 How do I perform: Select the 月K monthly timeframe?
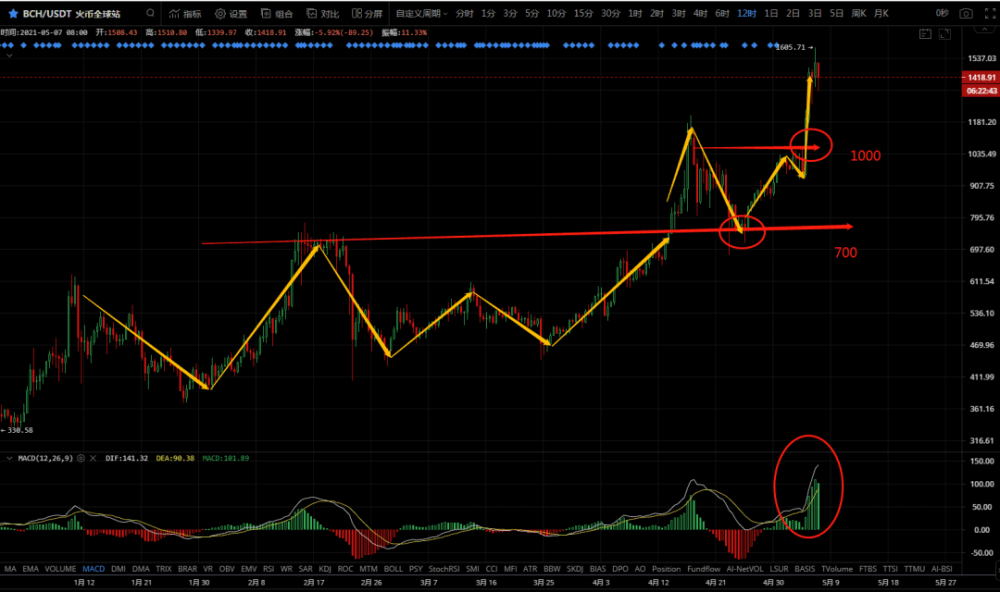(881, 13)
